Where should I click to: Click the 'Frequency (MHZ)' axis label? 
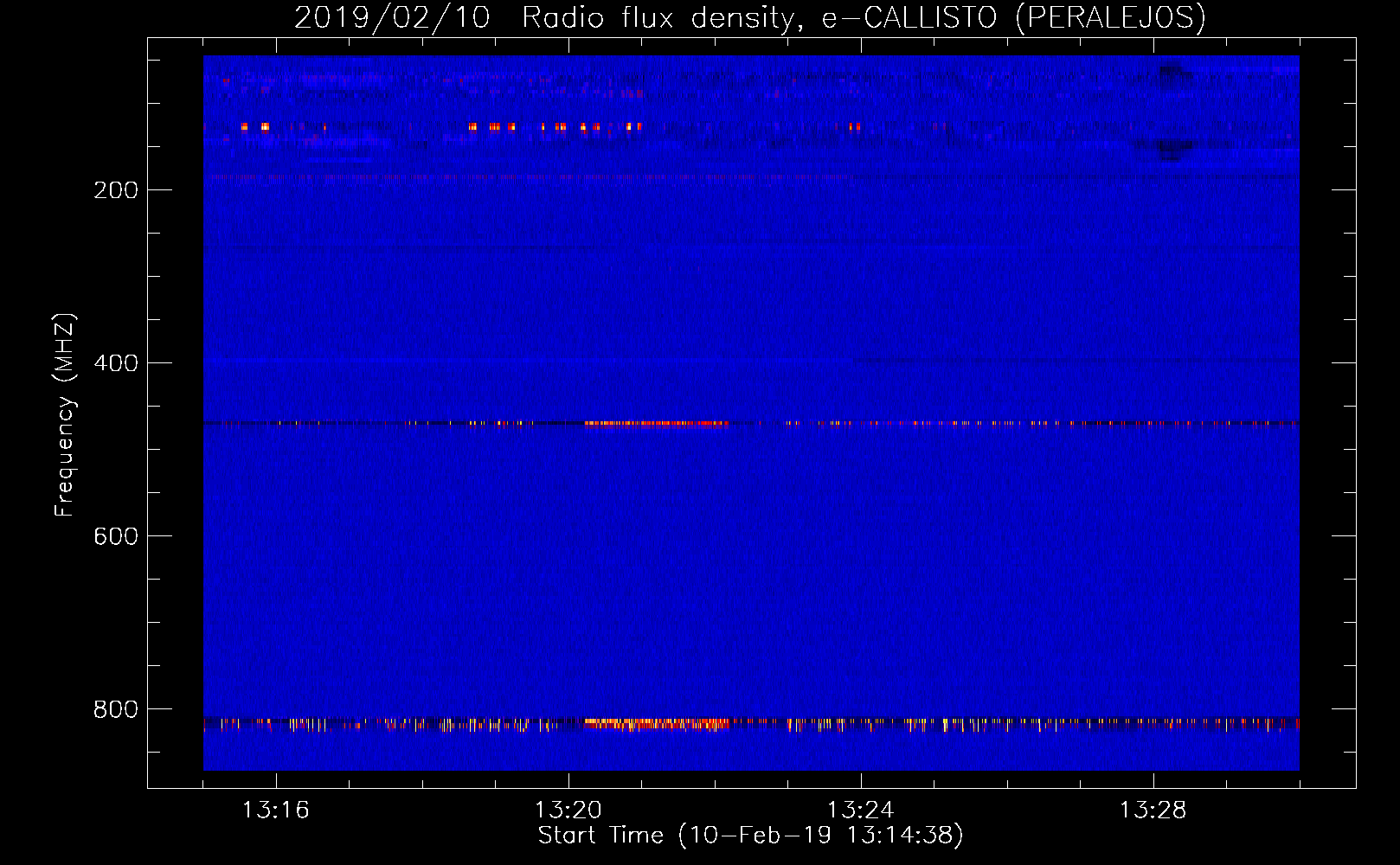(65, 414)
